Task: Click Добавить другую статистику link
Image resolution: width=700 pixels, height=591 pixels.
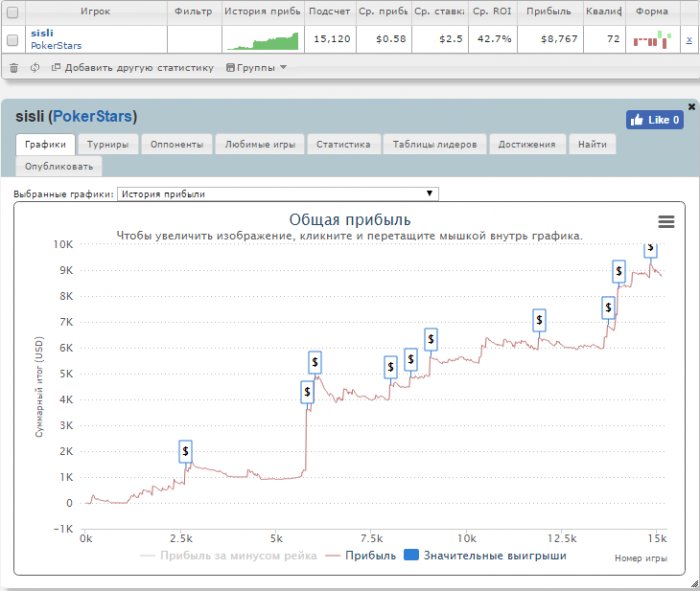Action: pos(132,68)
